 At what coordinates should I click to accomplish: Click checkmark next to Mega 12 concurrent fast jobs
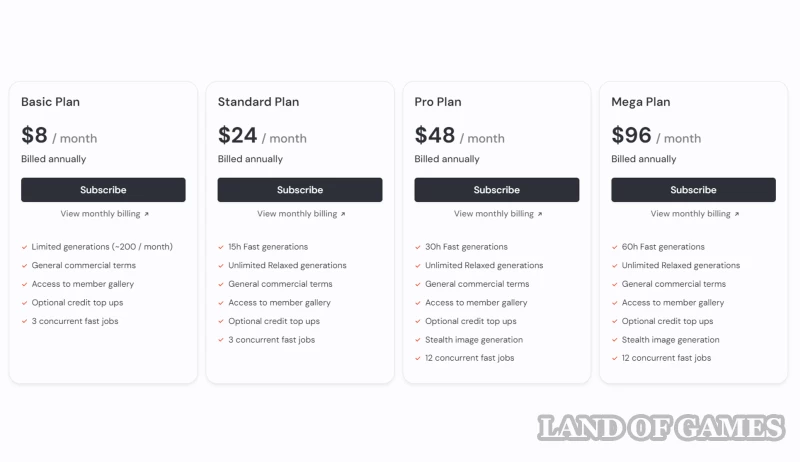[x=615, y=359]
